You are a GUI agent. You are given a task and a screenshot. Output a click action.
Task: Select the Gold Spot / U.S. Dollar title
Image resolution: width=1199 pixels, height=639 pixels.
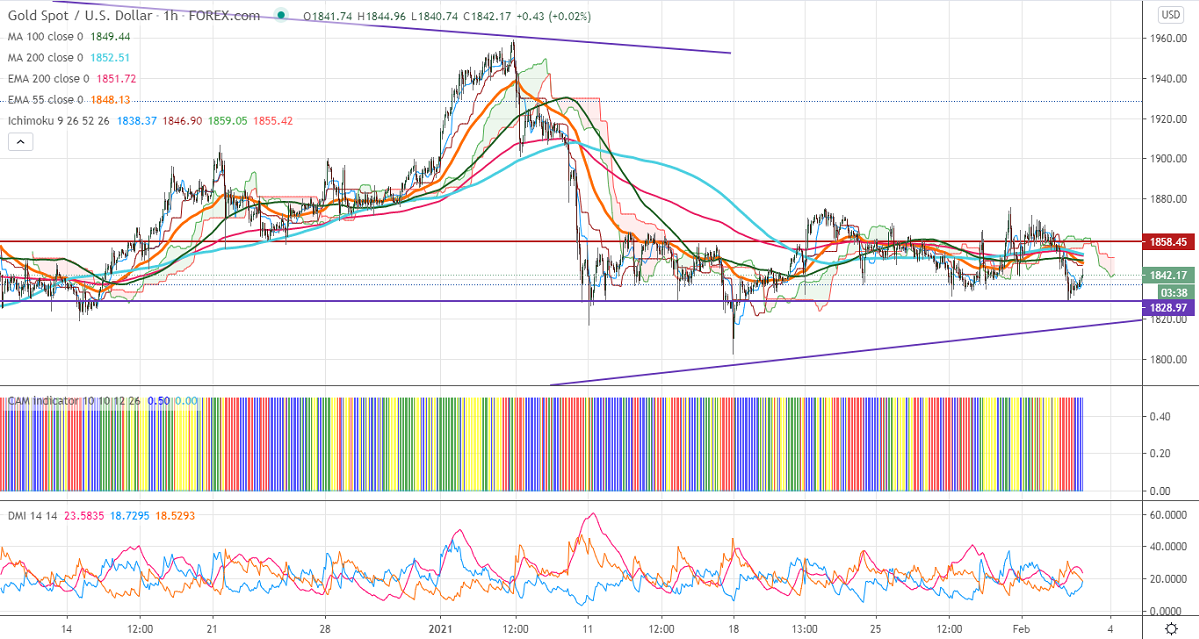tap(80, 15)
